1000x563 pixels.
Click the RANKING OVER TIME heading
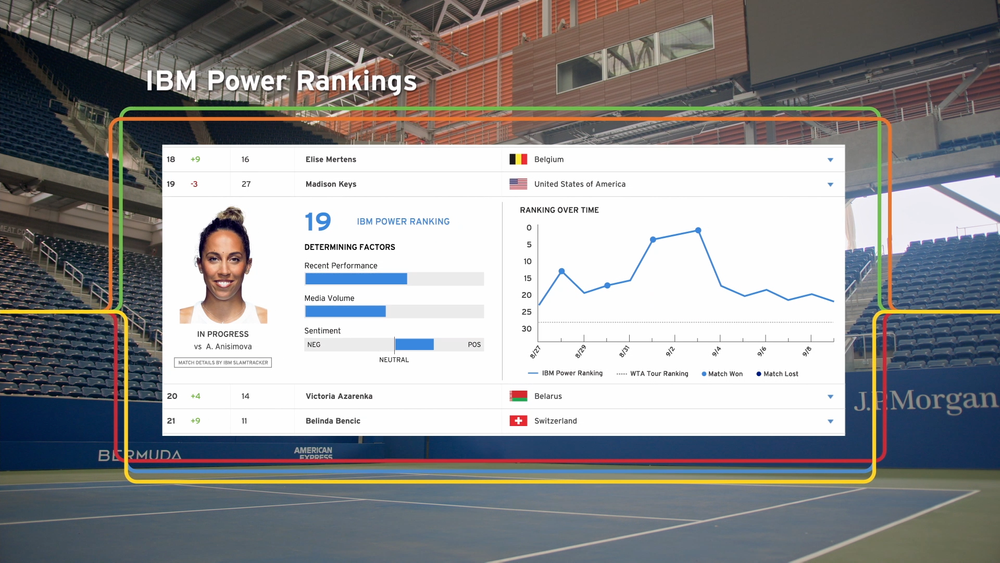click(559, 210)
